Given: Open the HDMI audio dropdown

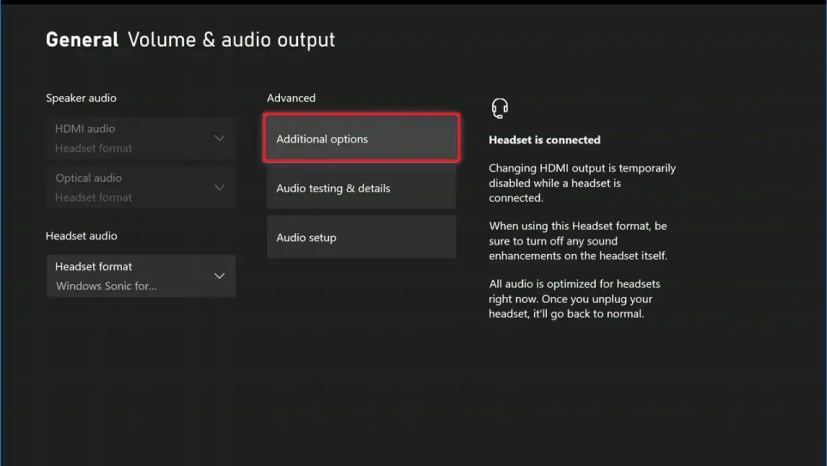Looking at the screenshot, I should point(141,138).
